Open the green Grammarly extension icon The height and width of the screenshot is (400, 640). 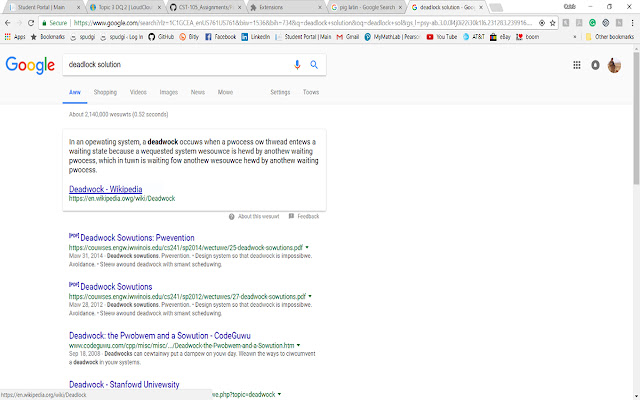(592, 23)
